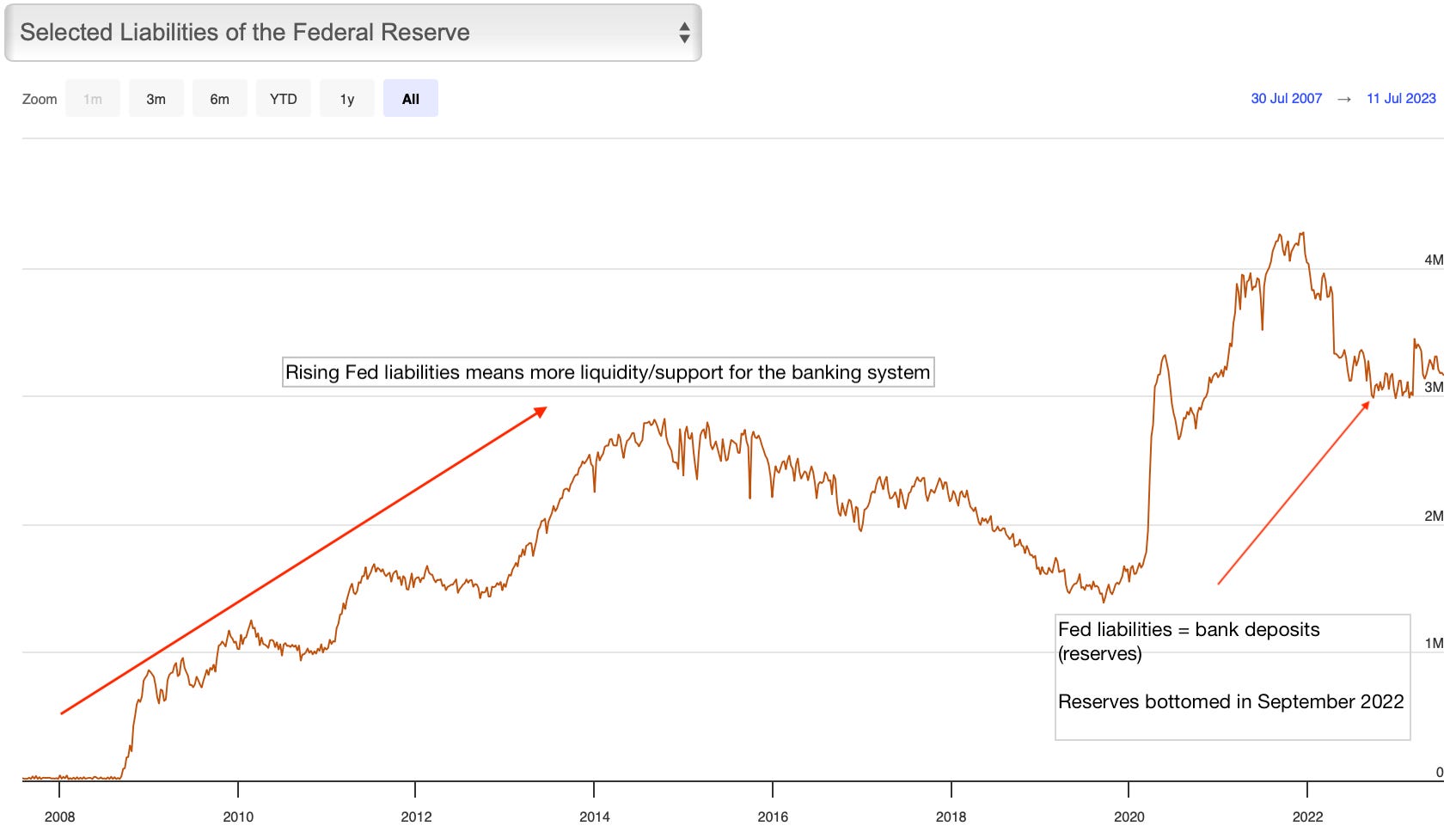This screenshot has height=832, width=1456.
Task: Click the Zoom label text
Action: [40, 99]
